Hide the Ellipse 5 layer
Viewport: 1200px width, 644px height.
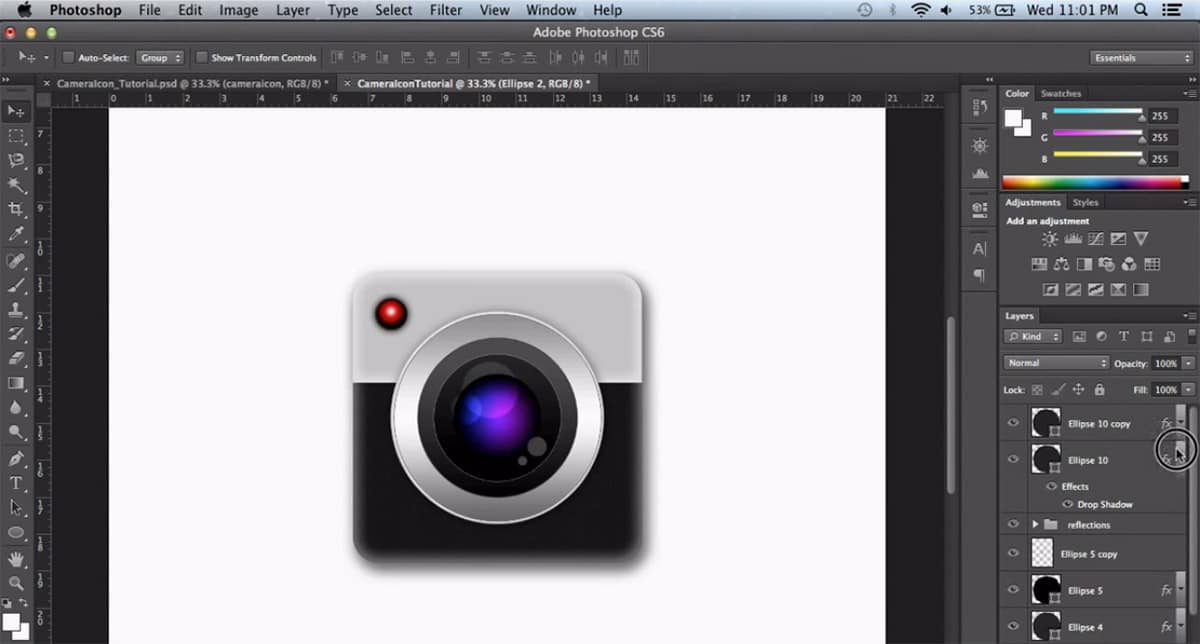pyautogui.click(x=1013, y=590)
